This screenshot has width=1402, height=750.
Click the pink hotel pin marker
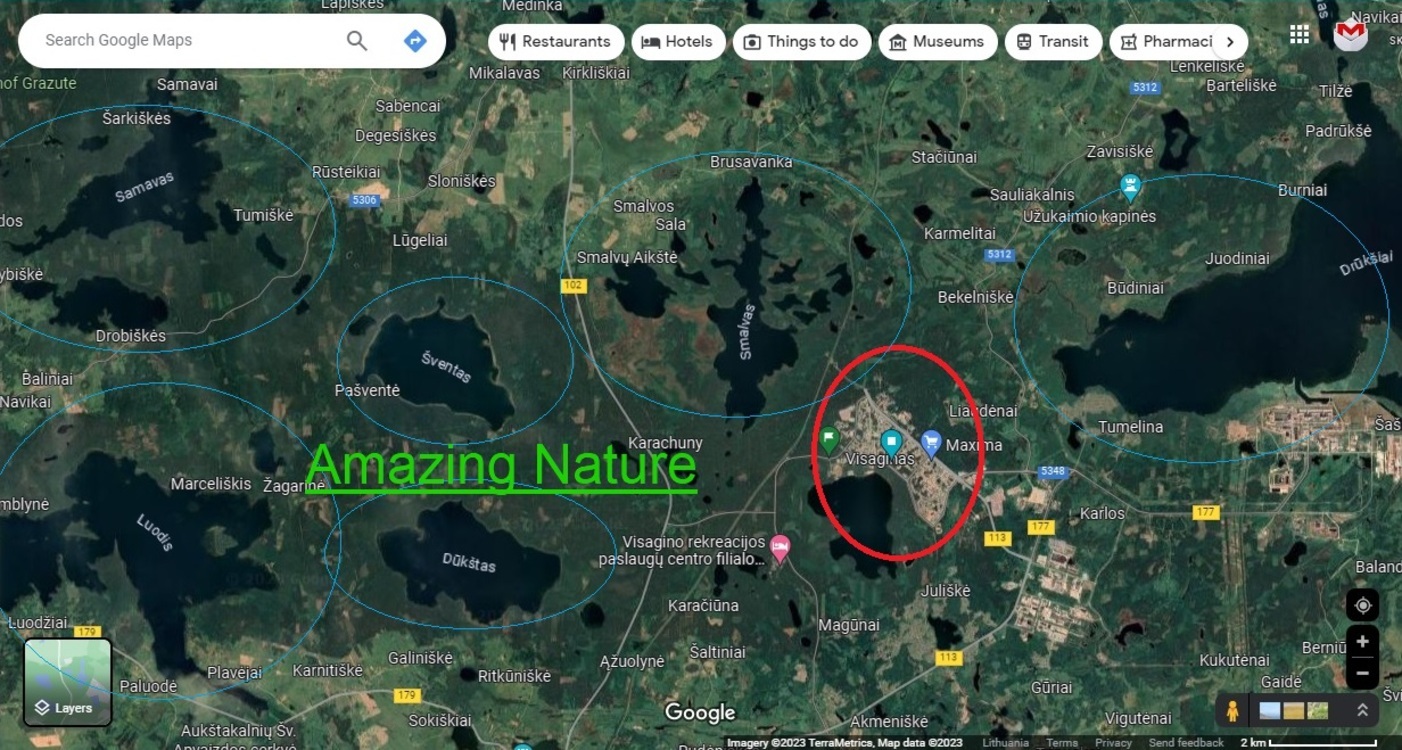(x=780, y=548)
